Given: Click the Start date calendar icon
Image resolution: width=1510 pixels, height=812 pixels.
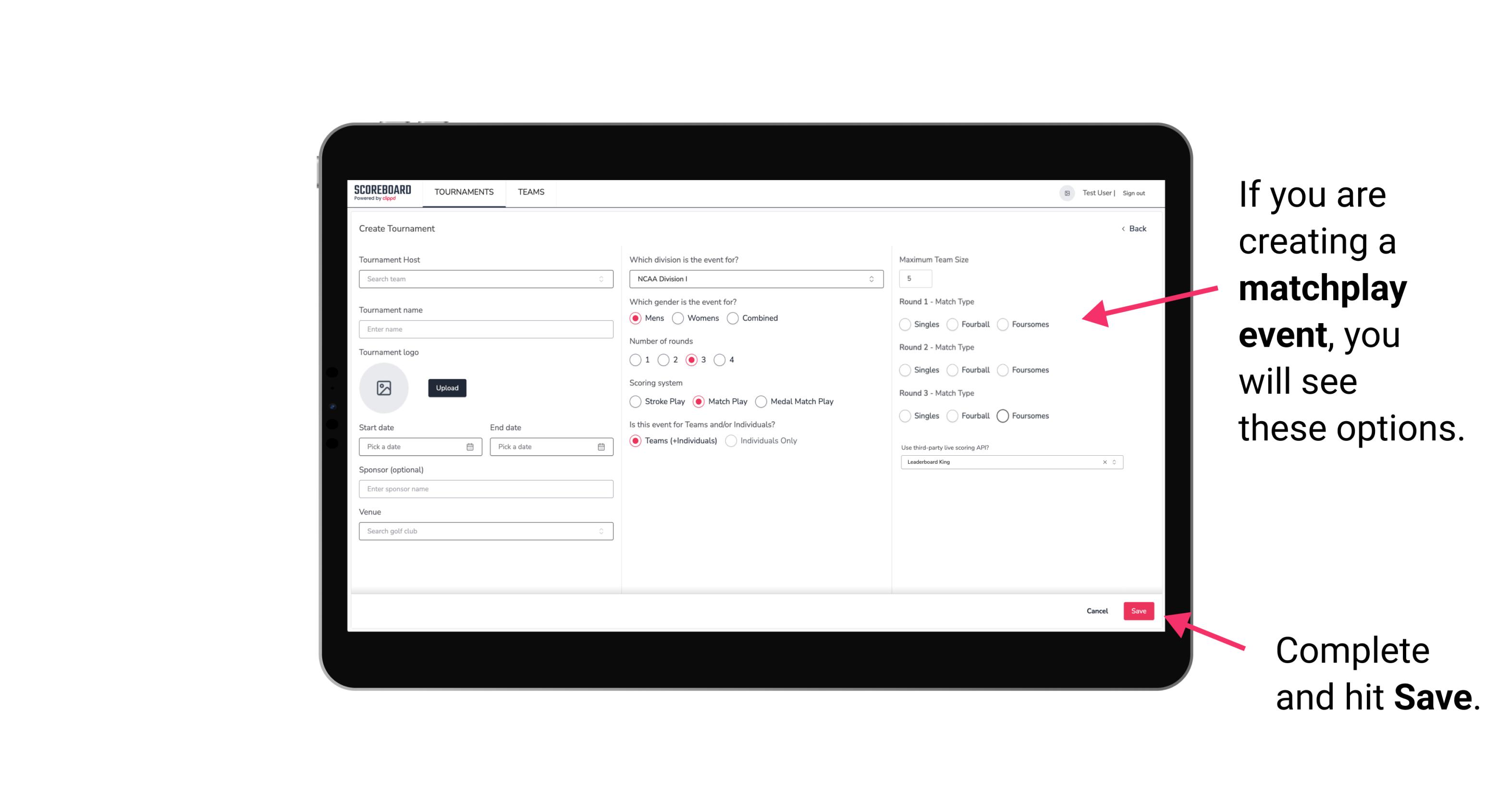Looking at the screenshot, I should coord(470,446).
